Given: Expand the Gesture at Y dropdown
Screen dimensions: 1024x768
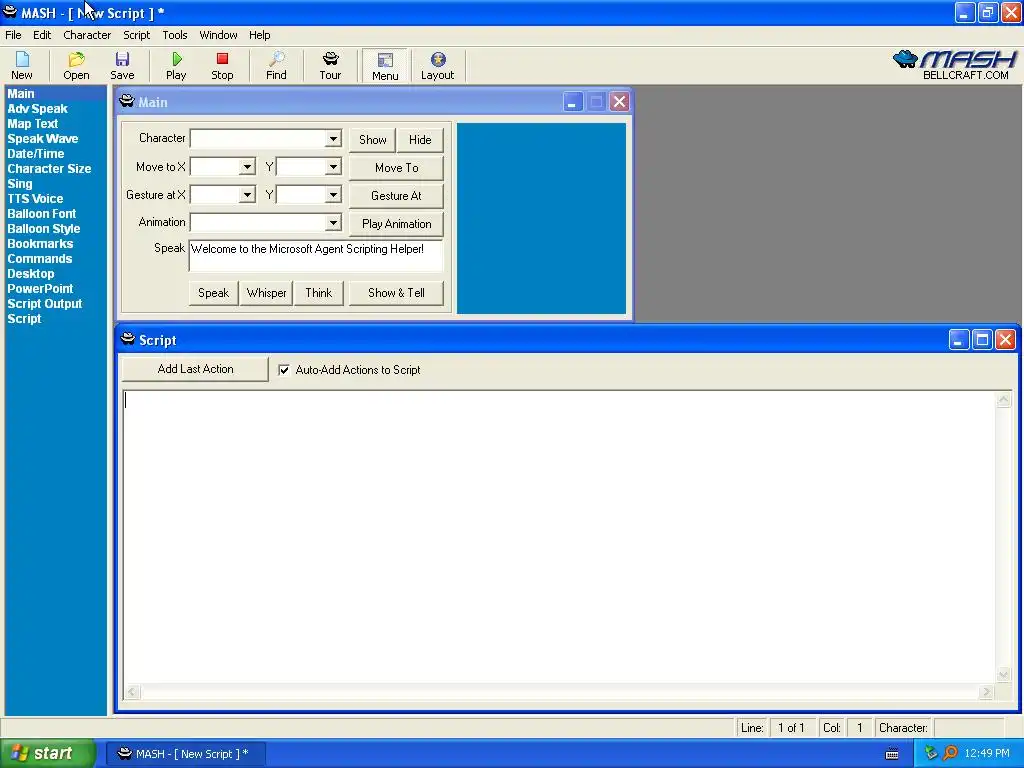Looking at the screenshot, I should click(x=333, y=195).
